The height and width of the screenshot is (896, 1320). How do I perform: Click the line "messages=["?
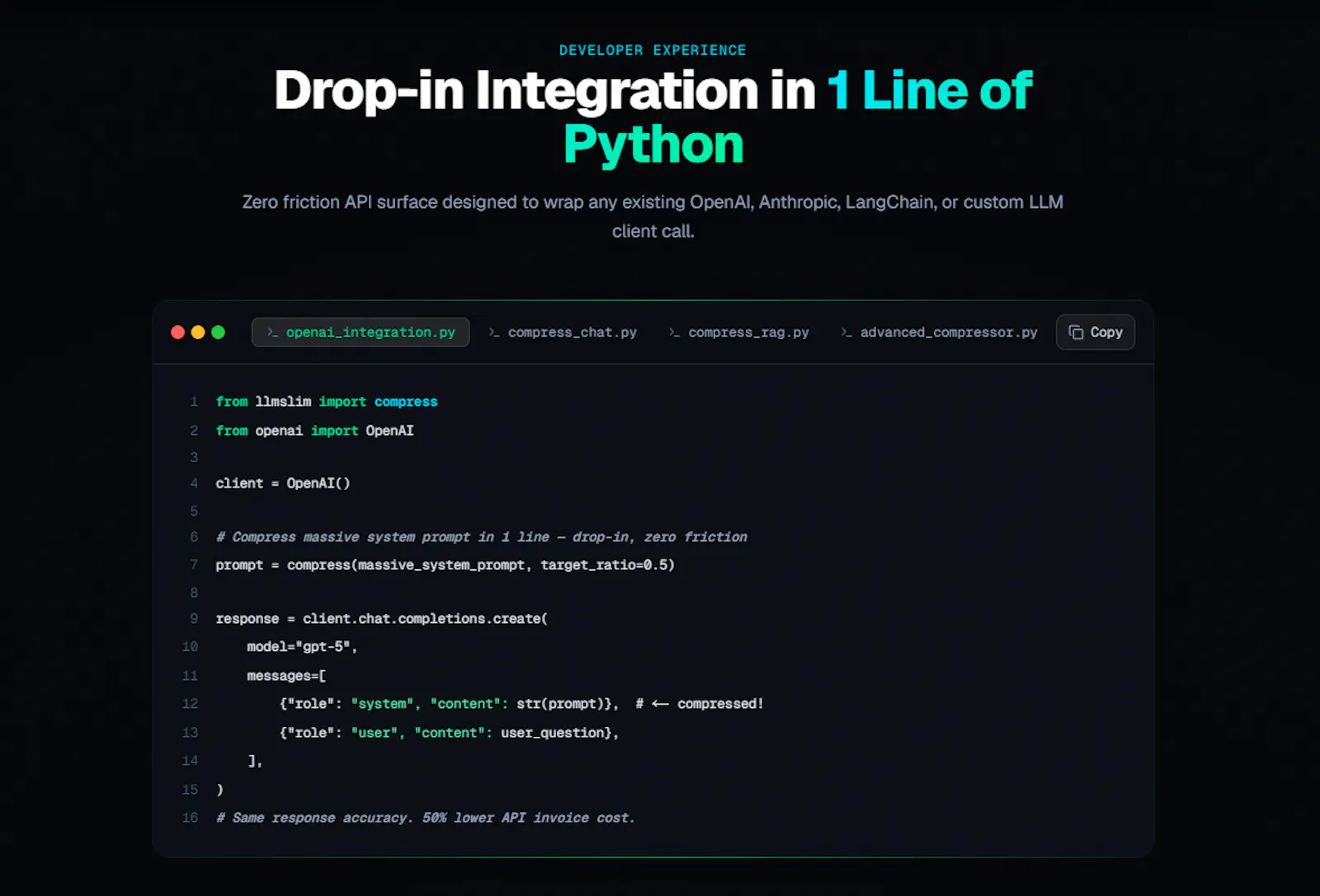point(286,676)
